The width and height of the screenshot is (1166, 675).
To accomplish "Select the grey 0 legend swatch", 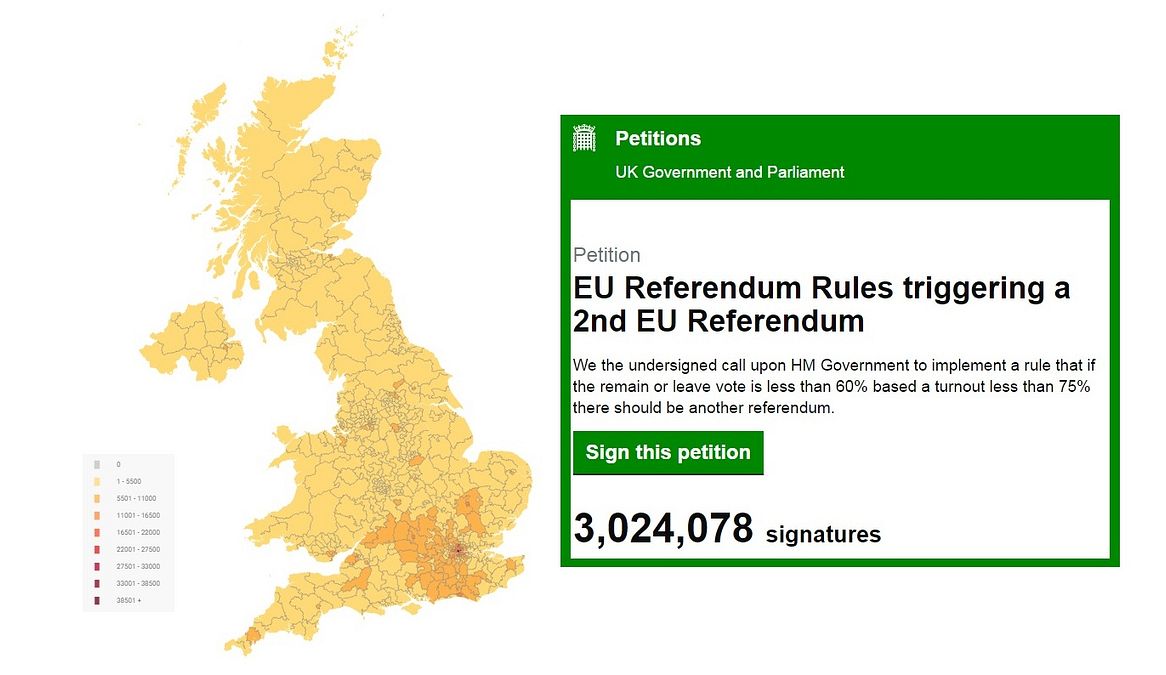I will click(96, 465).
